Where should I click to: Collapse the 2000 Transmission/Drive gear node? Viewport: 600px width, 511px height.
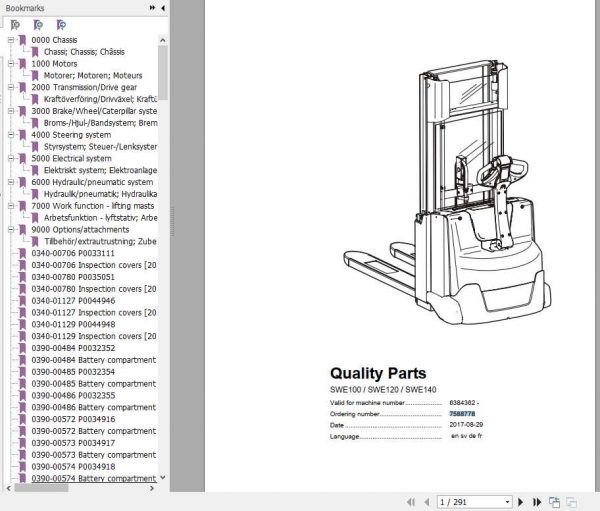11,87
